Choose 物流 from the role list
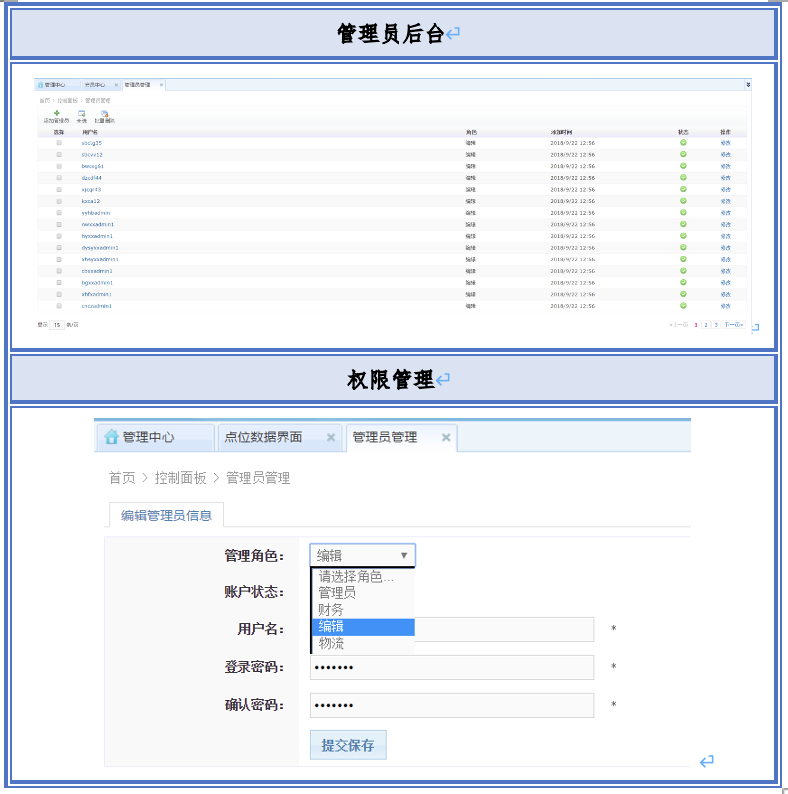Image resolution: width=788 pixels, height=794 pixels. pyautogui.click(x=331, y=644)
